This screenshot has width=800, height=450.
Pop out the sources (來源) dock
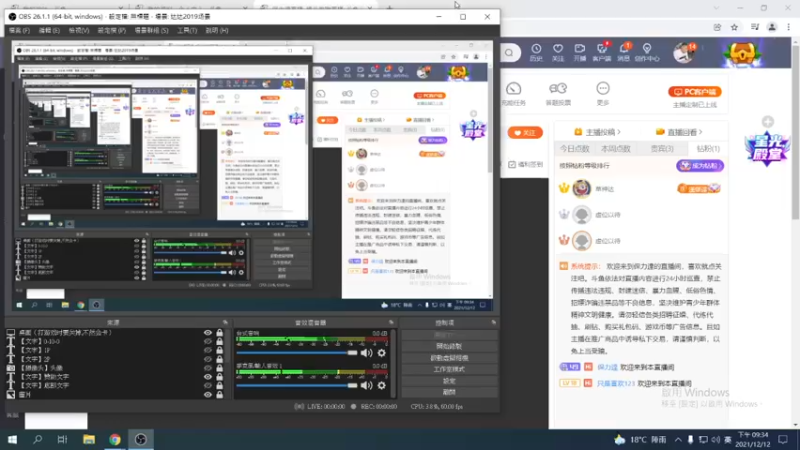[x=225, y=322]
